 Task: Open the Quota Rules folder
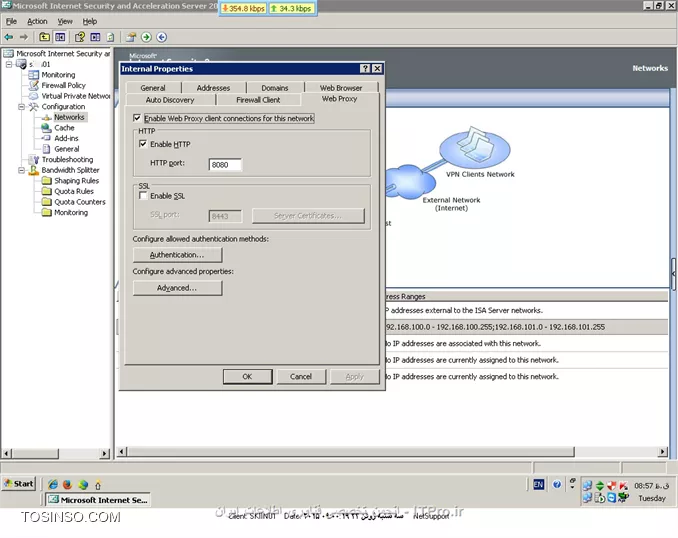tap(74, 191)
